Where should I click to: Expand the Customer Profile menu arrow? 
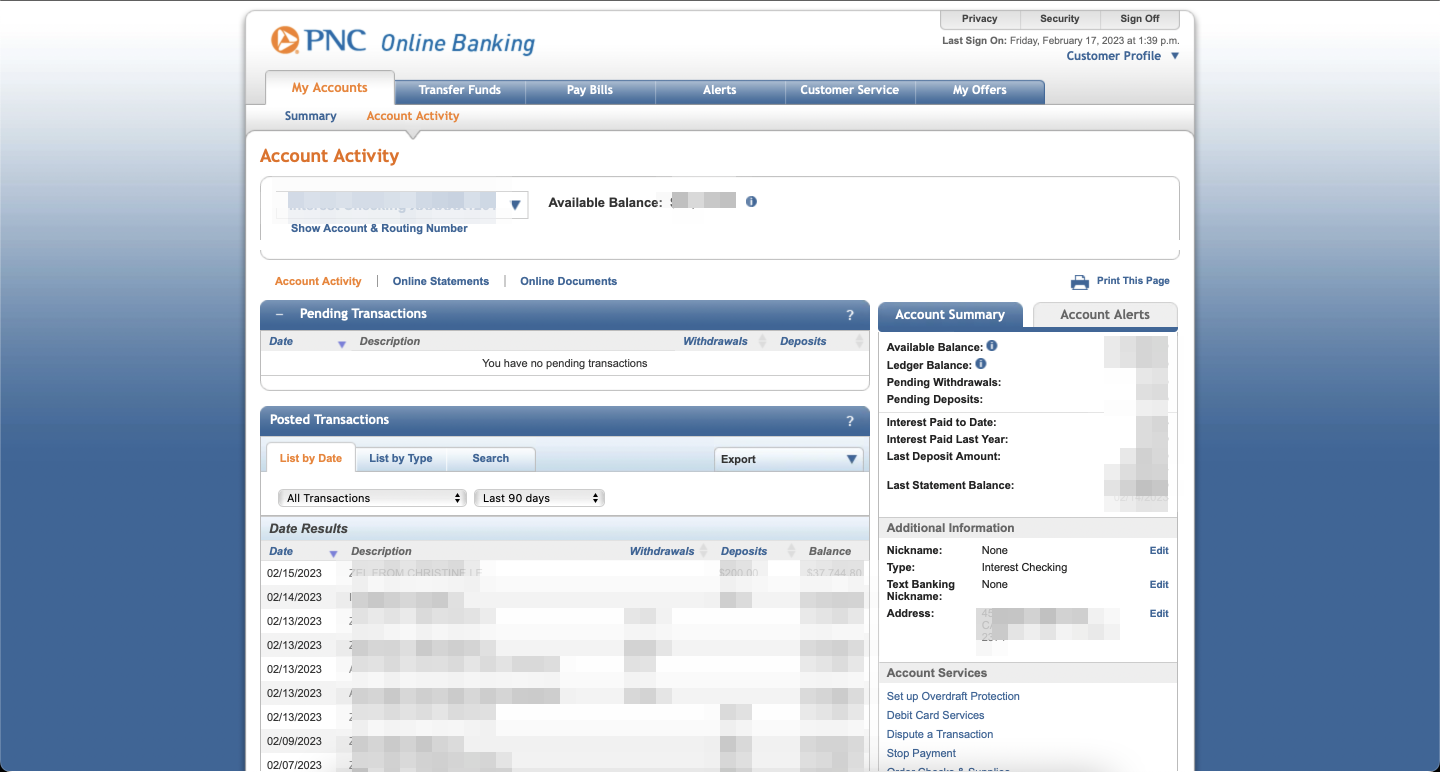(x=1175, y=56)
